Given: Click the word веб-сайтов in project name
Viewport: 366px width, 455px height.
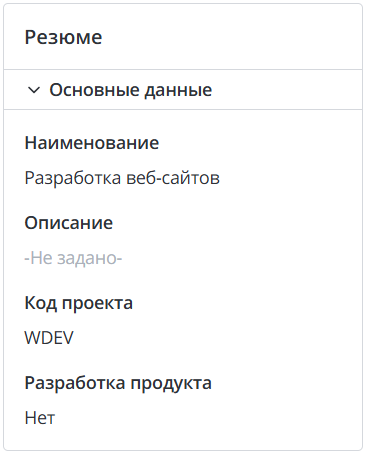Looking at the screenshot, I should point(173,178).
